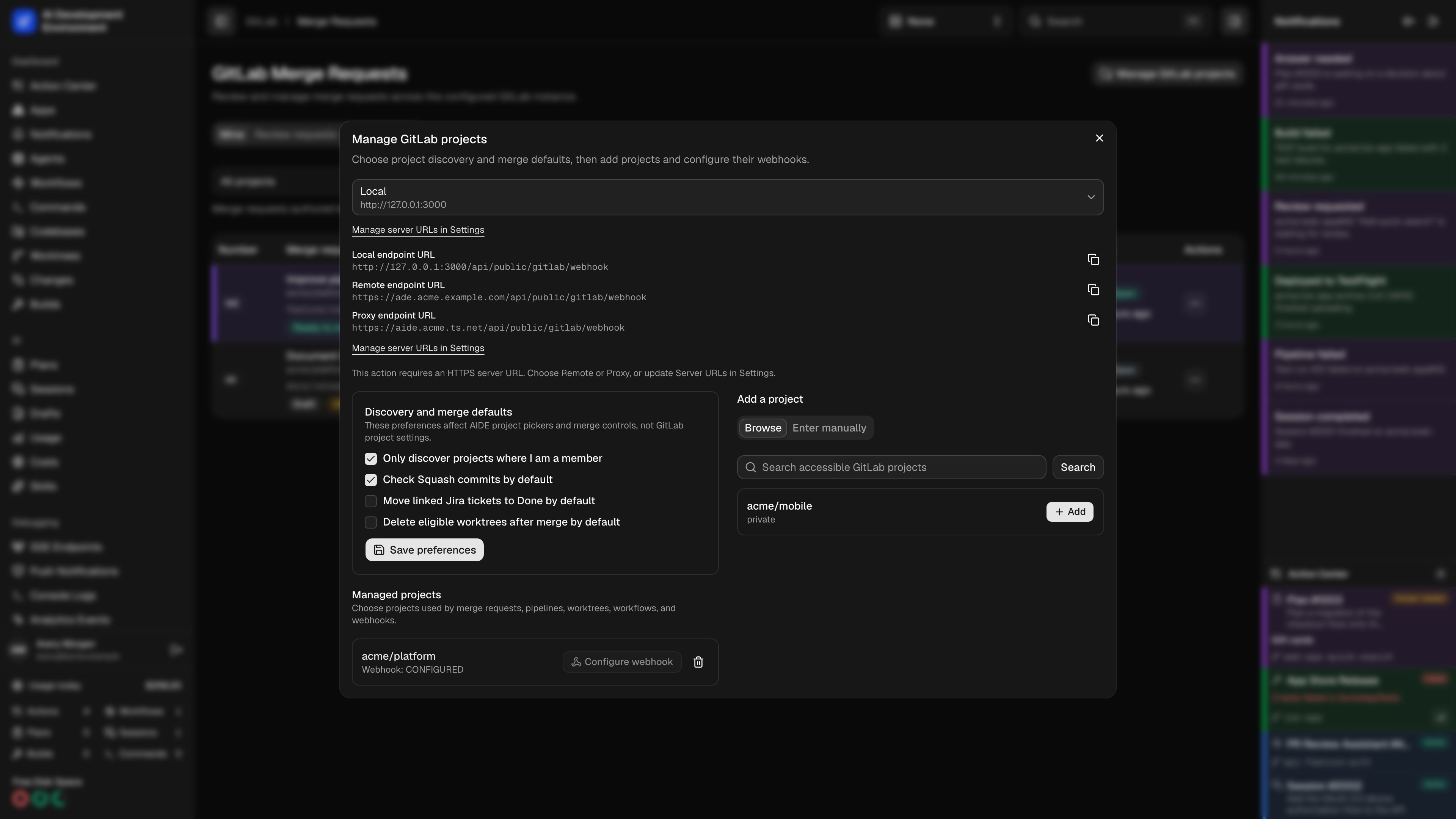This screenshot has height=819, width=1456.
Task: Click the https://aide.acme.ts.net webhook URL text
Action: 488,328
